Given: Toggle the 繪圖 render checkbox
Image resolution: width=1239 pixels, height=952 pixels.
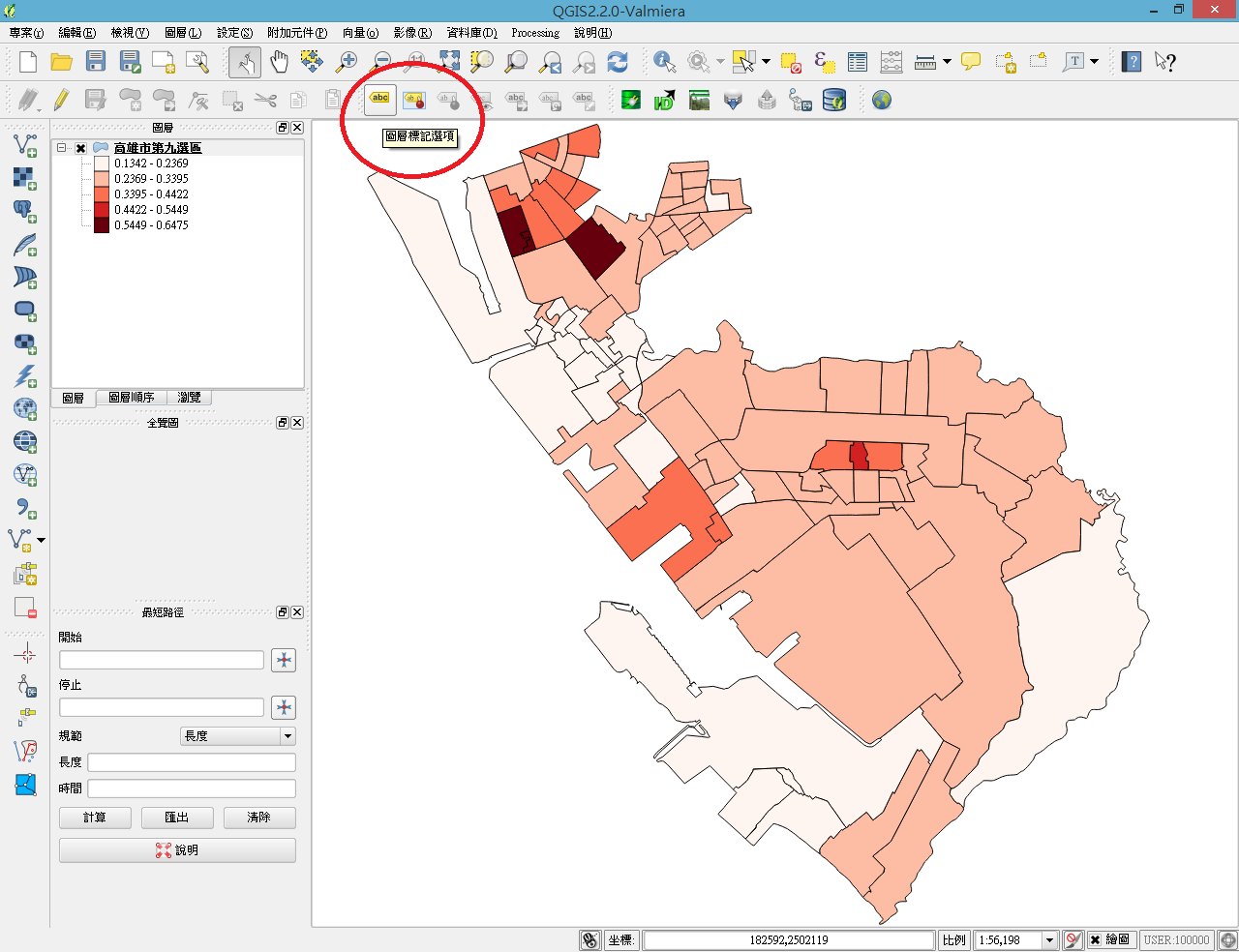Looking at the screenshot, I should (1095, 939).
